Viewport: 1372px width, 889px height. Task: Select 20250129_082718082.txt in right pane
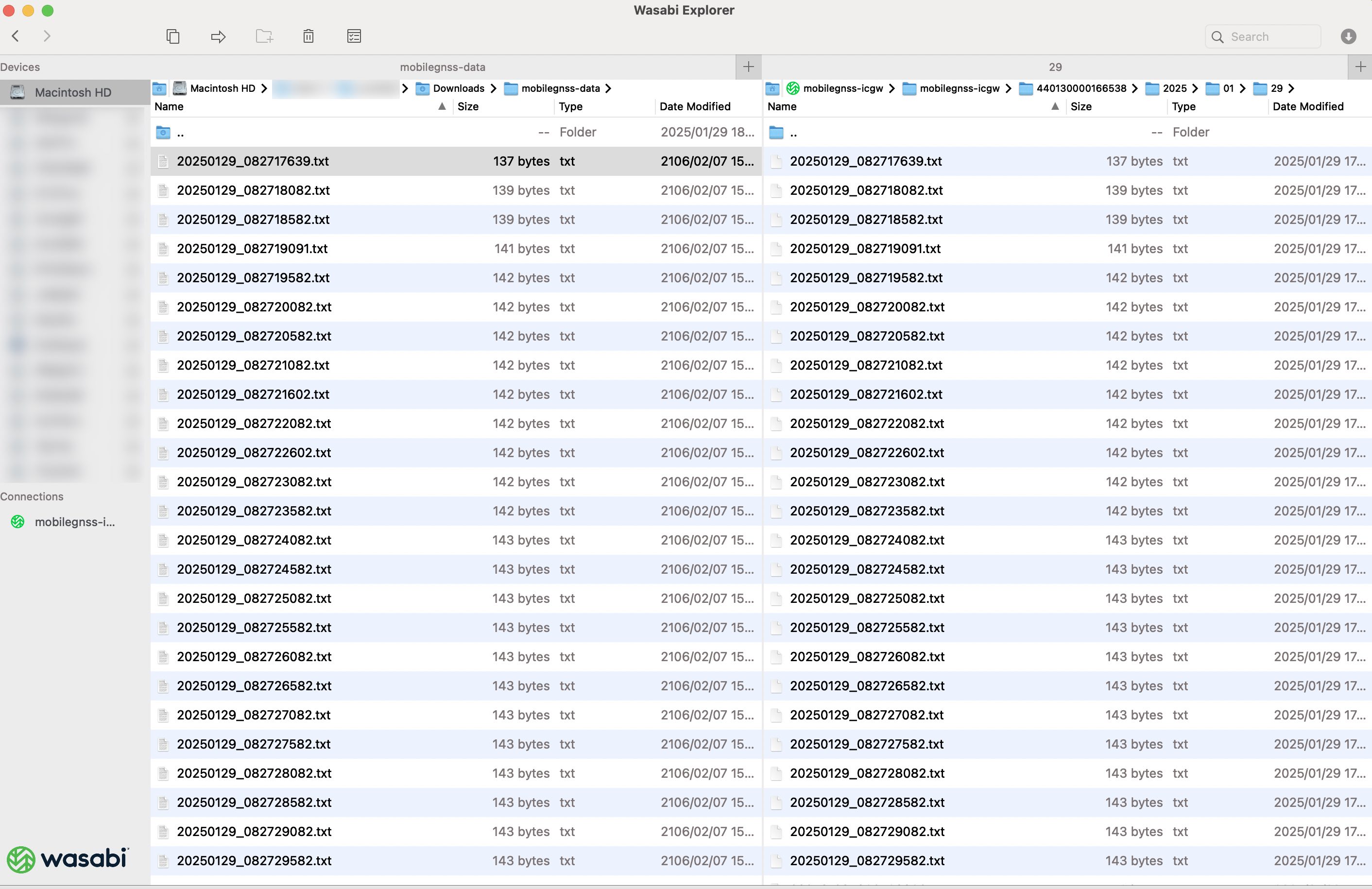(1067, 190)
